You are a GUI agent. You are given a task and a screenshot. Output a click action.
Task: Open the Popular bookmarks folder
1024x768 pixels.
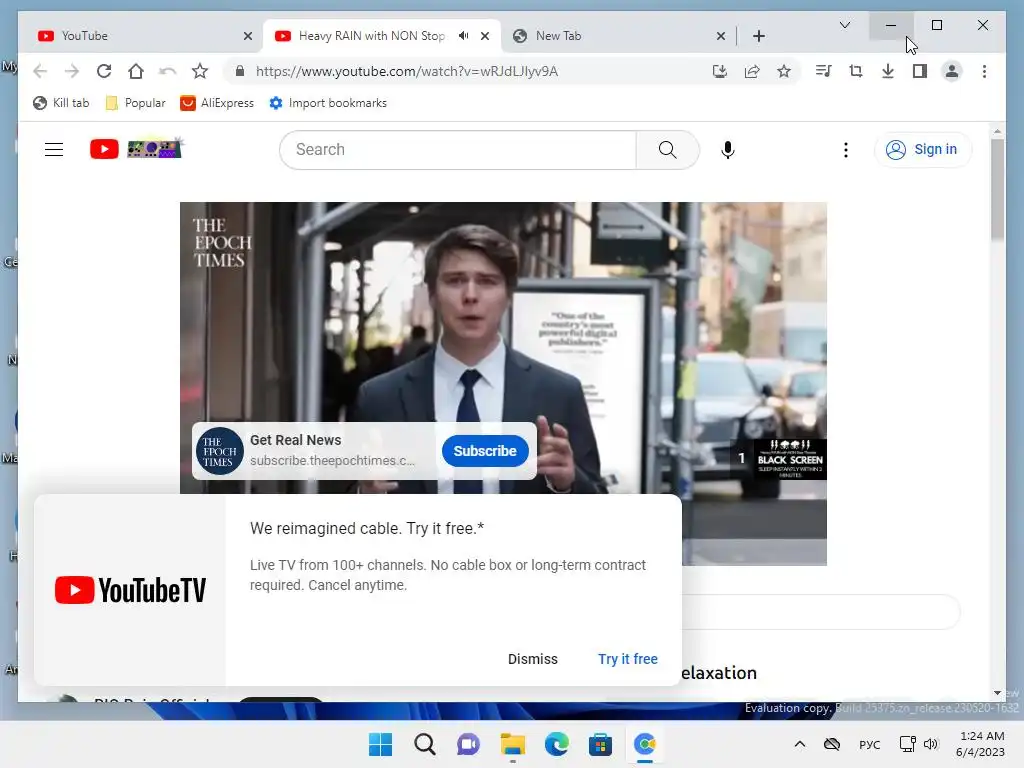pos(136,103)
